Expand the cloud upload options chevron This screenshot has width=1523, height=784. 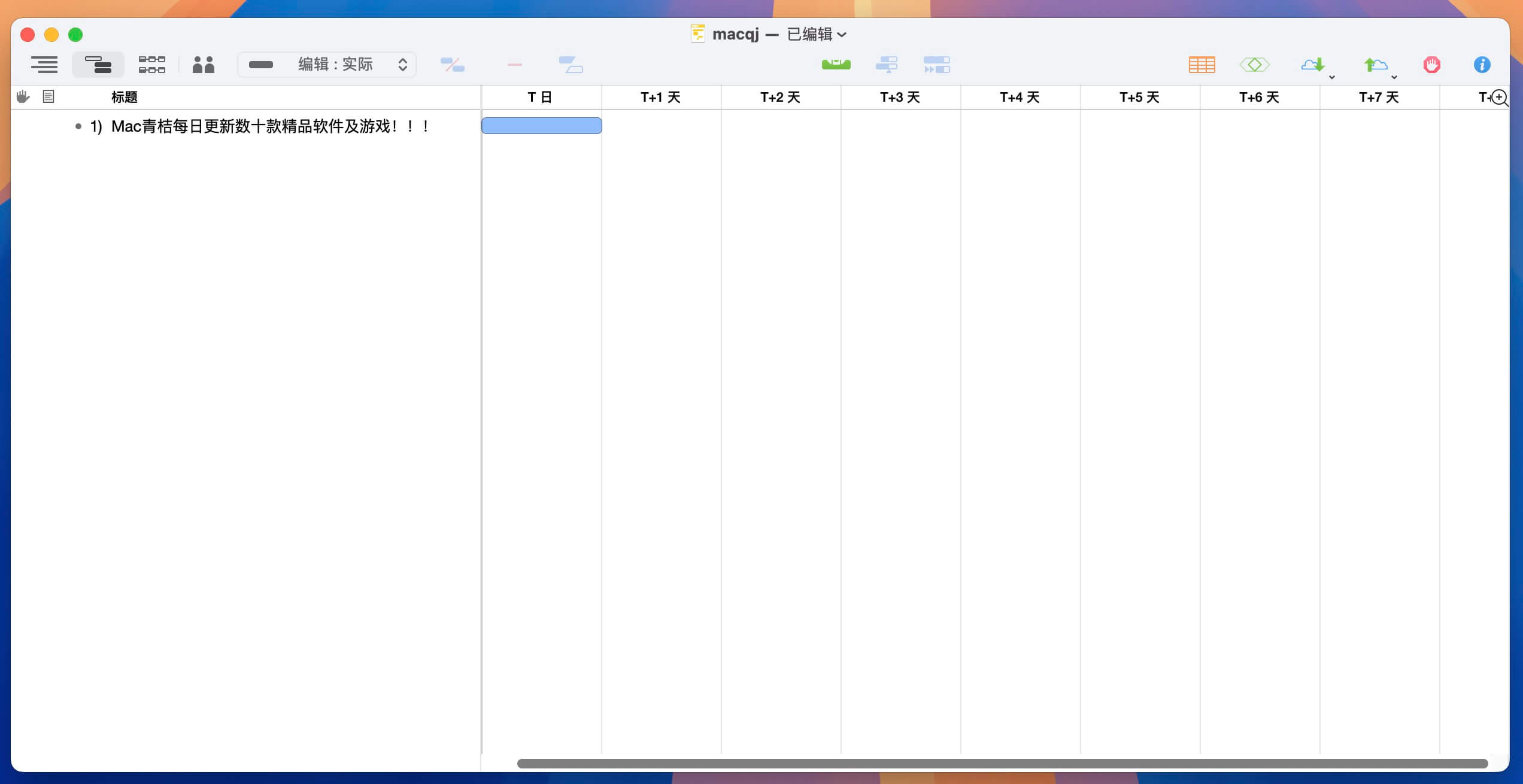[1393, 77]
